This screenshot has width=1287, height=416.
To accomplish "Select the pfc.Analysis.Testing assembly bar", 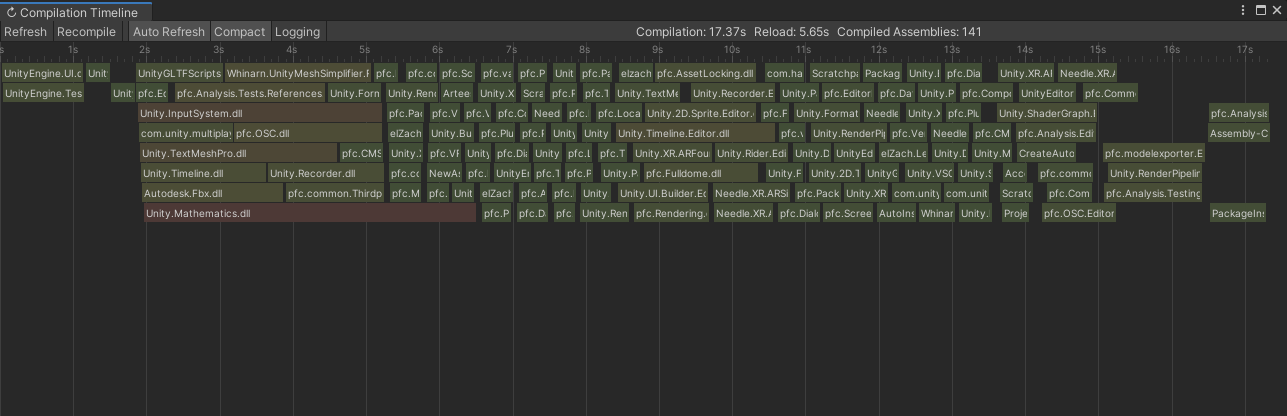I will point(1153,193).
